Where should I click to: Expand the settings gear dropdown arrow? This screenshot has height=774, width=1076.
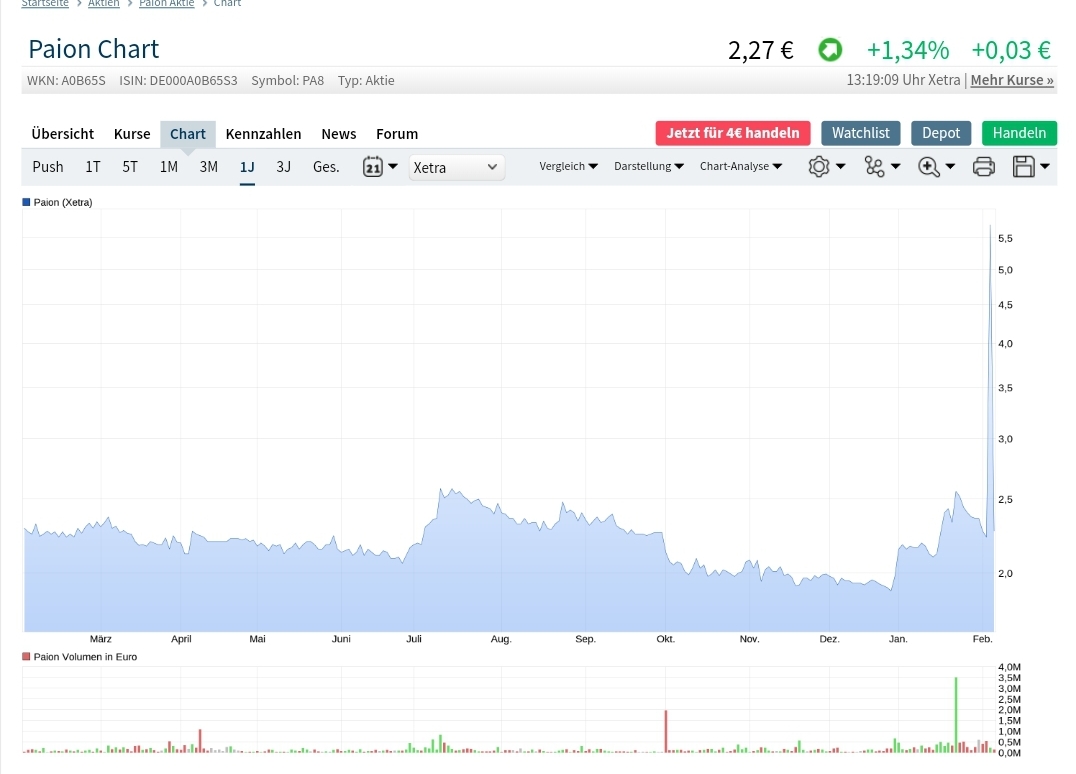[x=841, y=166]
